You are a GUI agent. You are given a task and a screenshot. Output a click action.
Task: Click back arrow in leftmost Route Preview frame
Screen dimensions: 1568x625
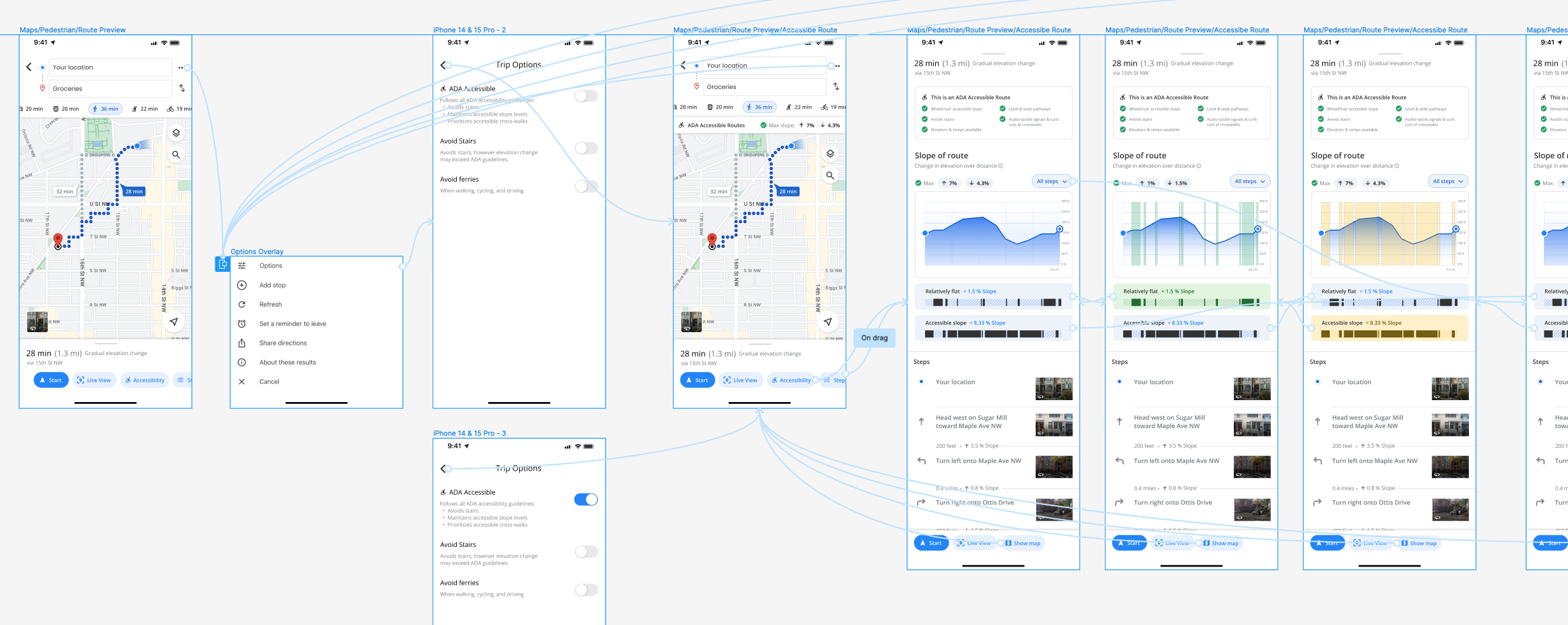29,67
